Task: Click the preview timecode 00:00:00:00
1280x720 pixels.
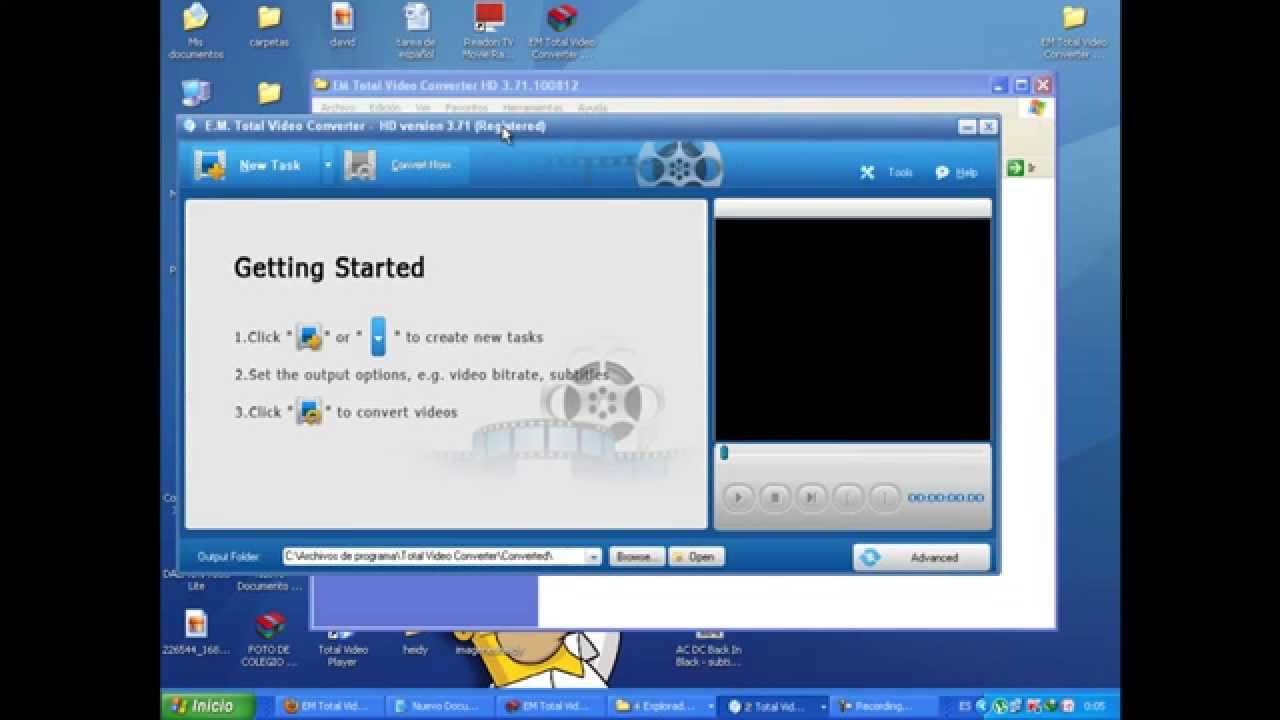Action: coord(946,497)
